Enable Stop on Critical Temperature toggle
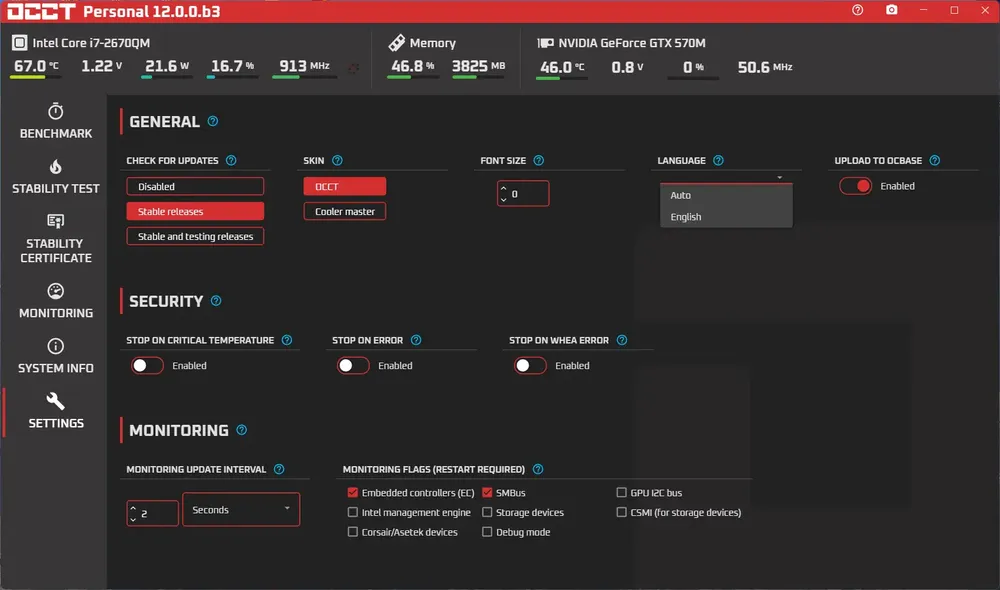The image size is (1000, 590). (x=147, y=365)
